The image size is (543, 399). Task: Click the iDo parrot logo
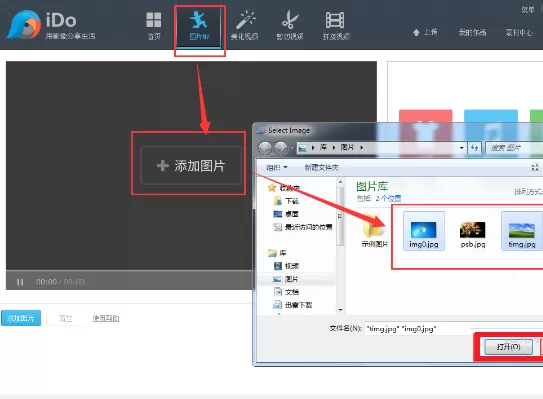(x=24, y=24)
